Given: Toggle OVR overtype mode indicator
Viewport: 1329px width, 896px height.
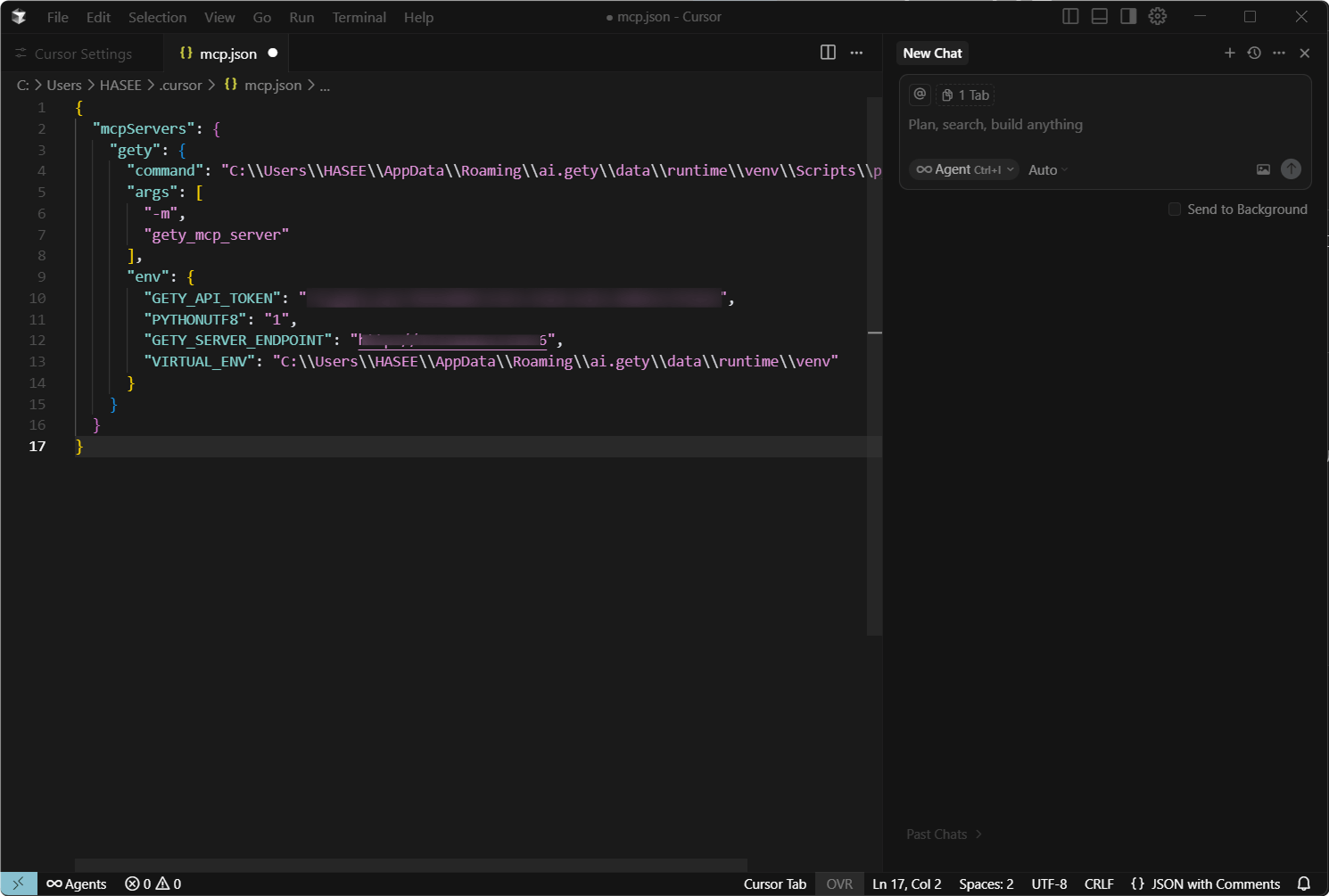Looking at the screenshot, I should pyautogui.click(x=839, y=884).
